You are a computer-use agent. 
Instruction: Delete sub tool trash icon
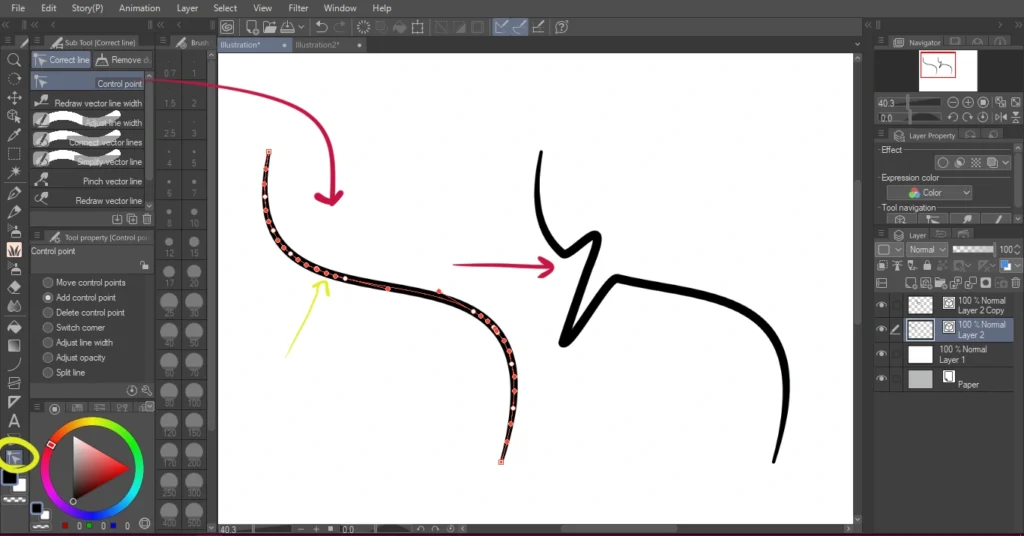(x=147, y=219)
